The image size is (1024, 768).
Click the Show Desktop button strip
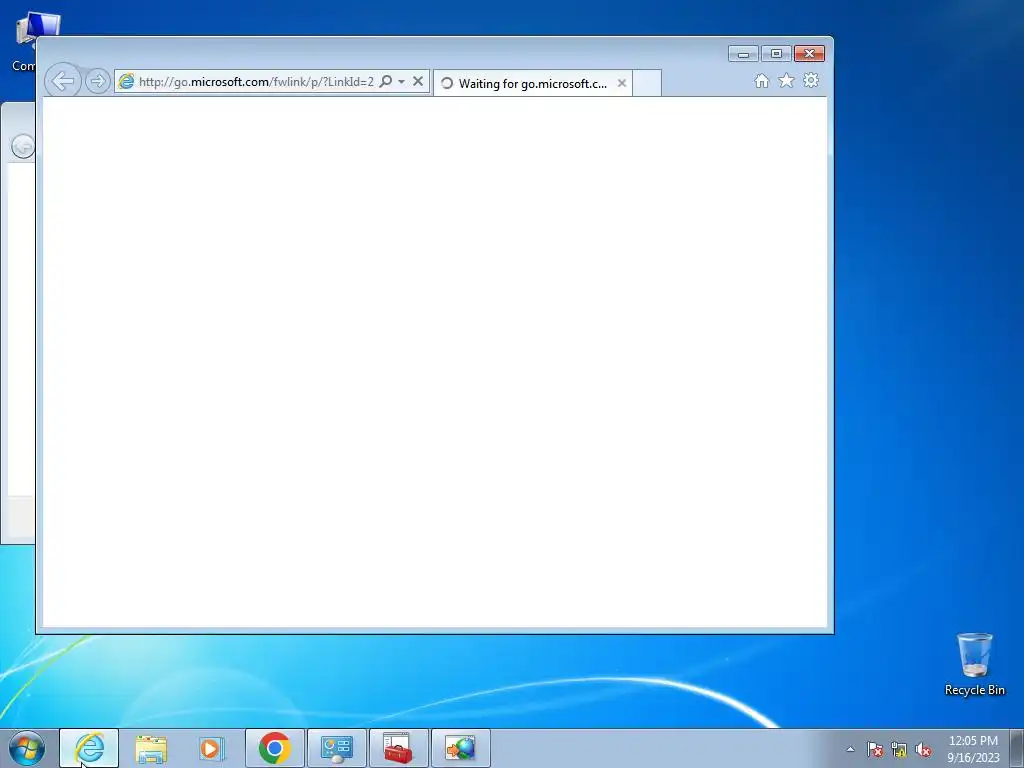coord(1017,749)
